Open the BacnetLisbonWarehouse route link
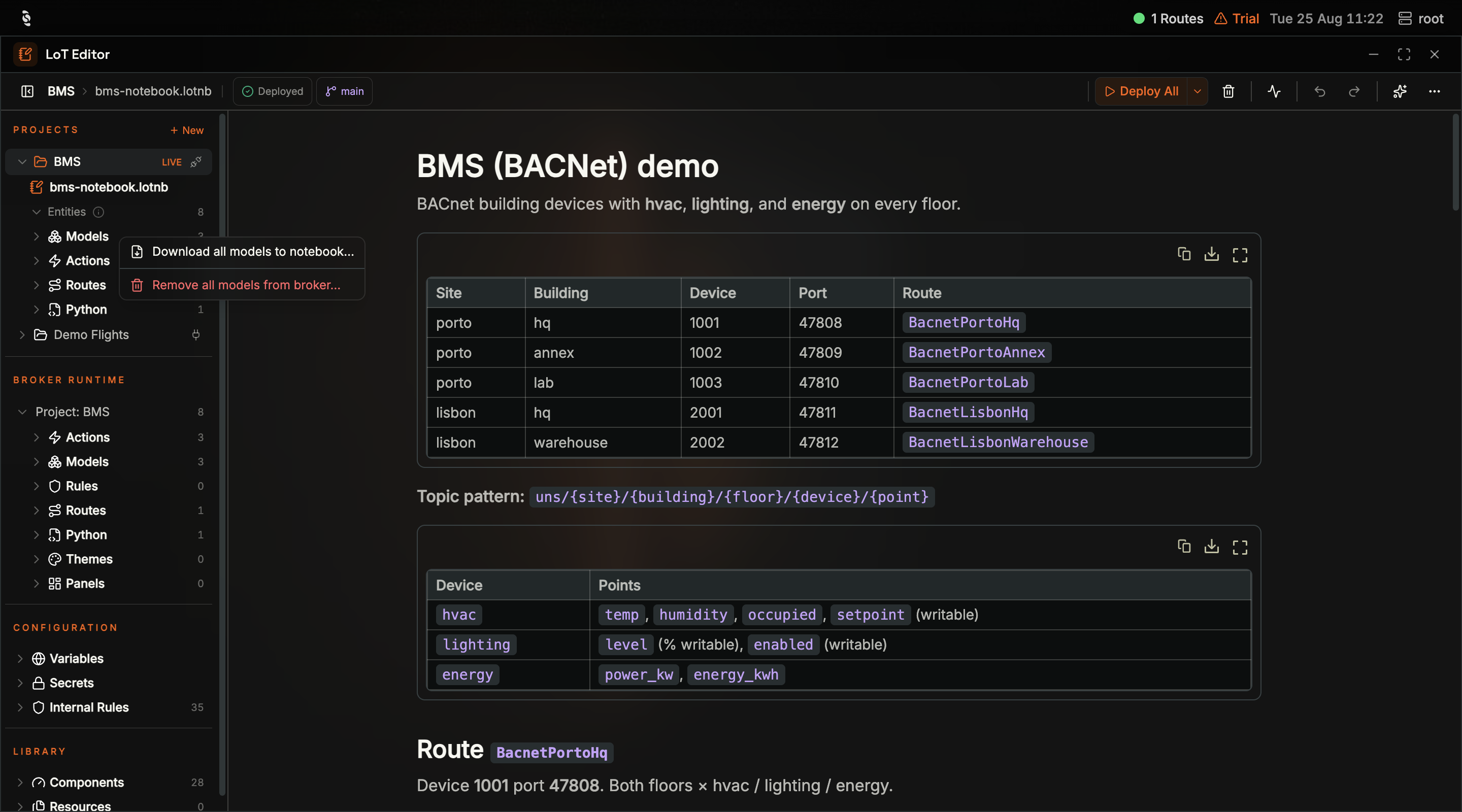This screenshot has width=1462, height=812. click(x=999, y=443)
